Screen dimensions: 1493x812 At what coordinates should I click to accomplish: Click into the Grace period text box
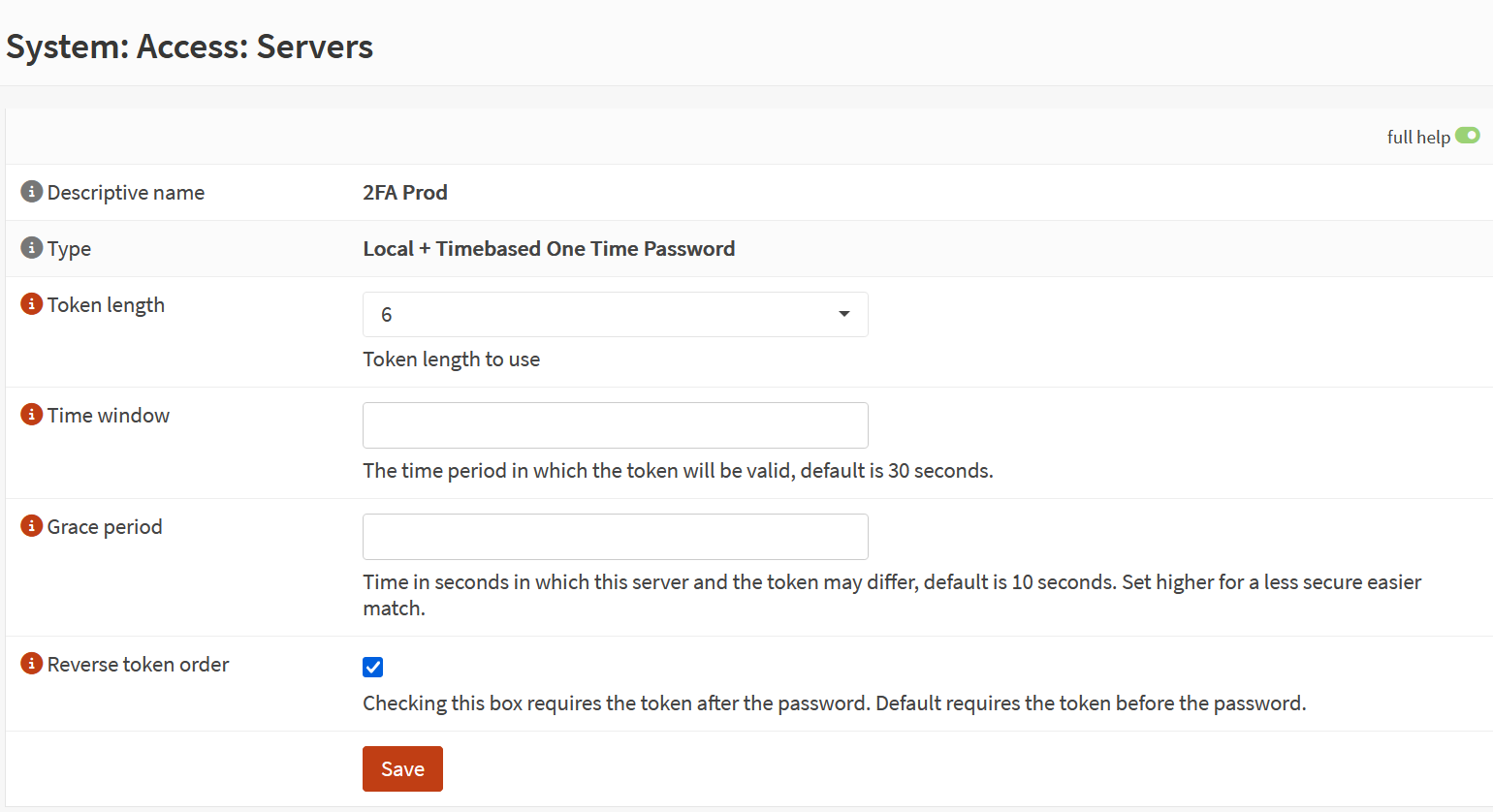click(x=615, y=537)
